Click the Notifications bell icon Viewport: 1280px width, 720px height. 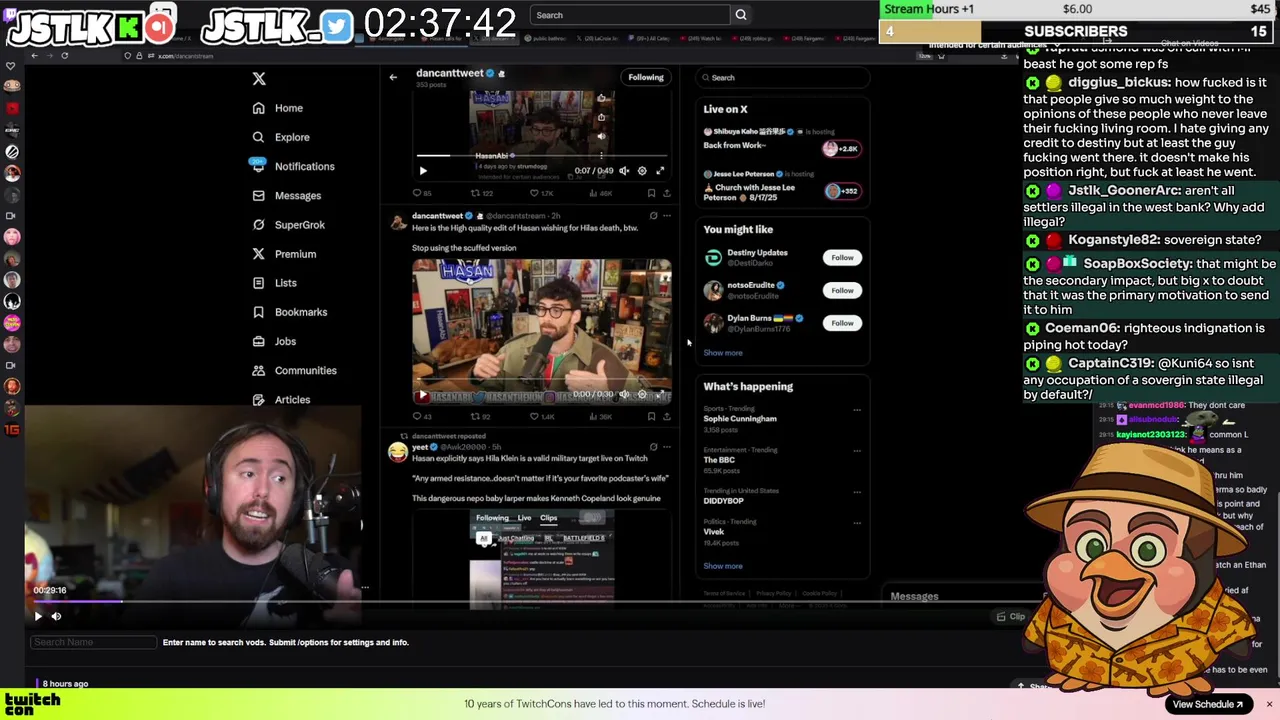click(x=259, y=166)
